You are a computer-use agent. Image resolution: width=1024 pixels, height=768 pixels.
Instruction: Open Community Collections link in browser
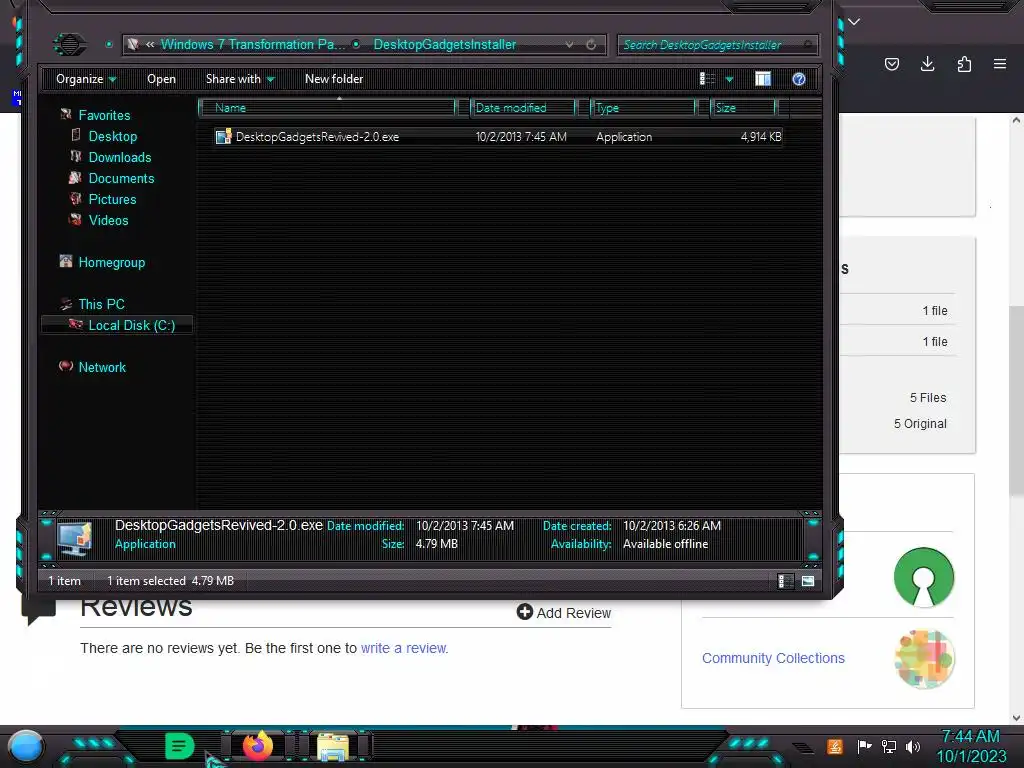(x=773, y=658)
